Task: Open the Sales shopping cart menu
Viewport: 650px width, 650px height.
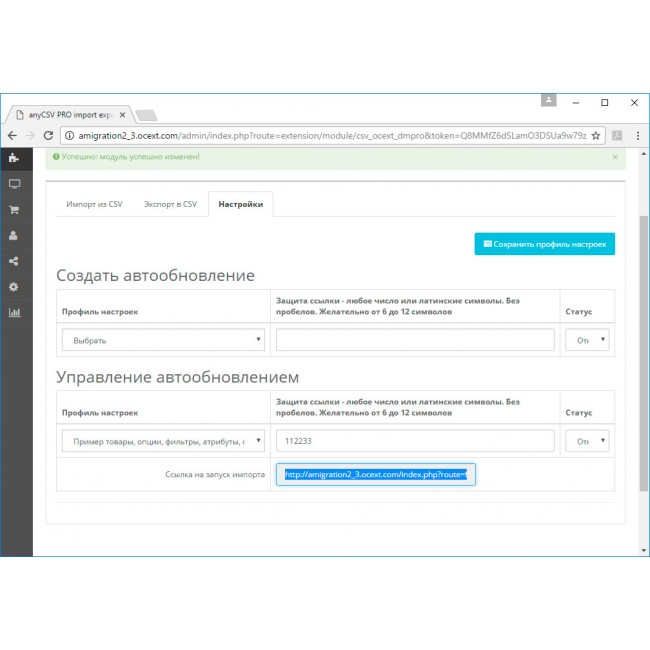Action: [x=14, y=210]
